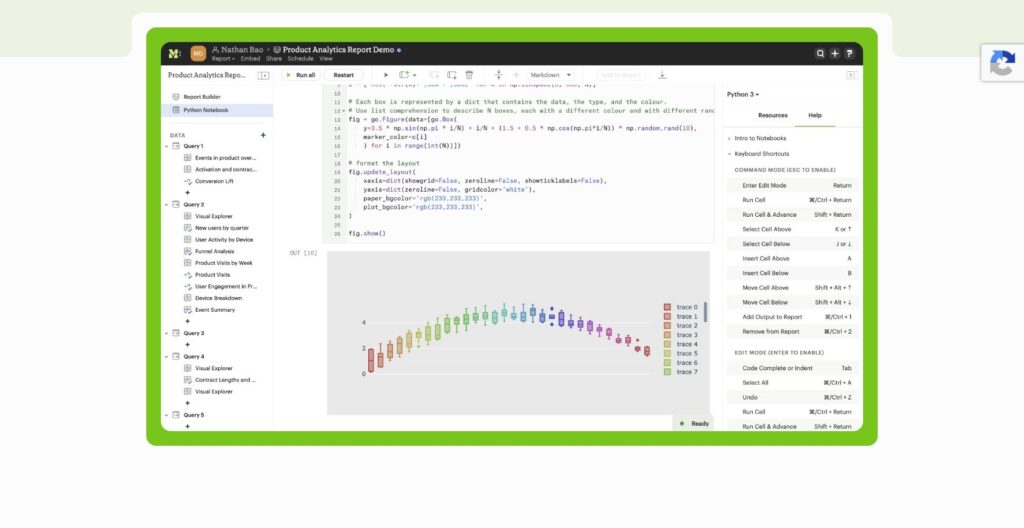Click inside the code editor cell
This screenshot has height=528, width=1024.
click(519, 163)
